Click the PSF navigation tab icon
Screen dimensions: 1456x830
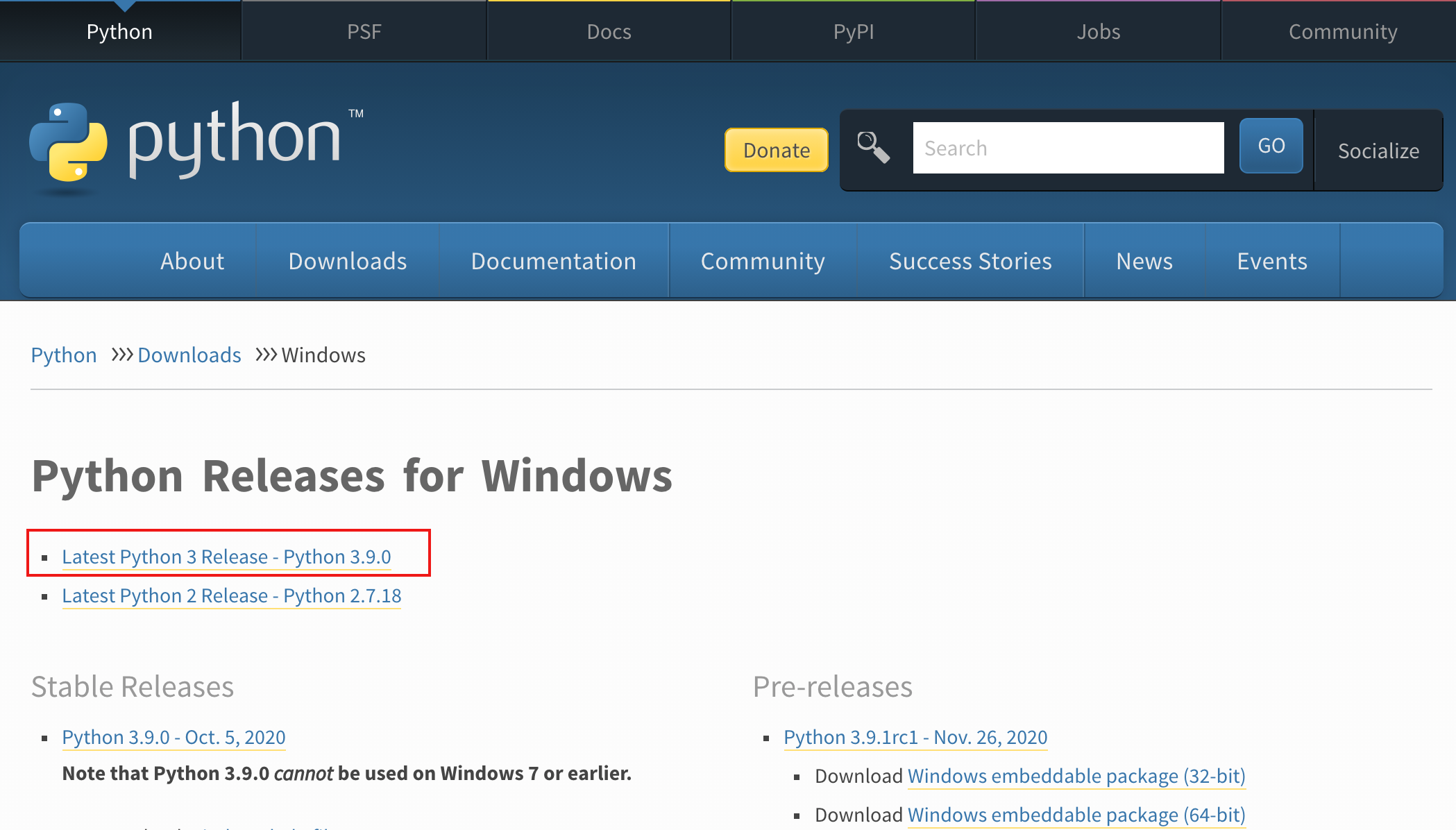[364, 30]
